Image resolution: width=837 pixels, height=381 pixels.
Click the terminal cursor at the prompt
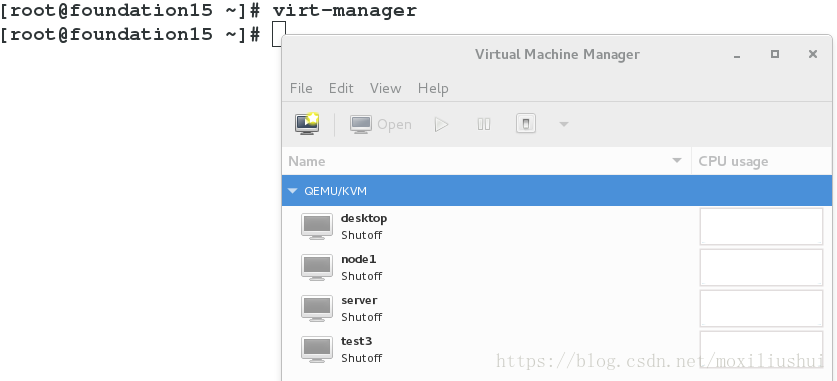(279, 34)
